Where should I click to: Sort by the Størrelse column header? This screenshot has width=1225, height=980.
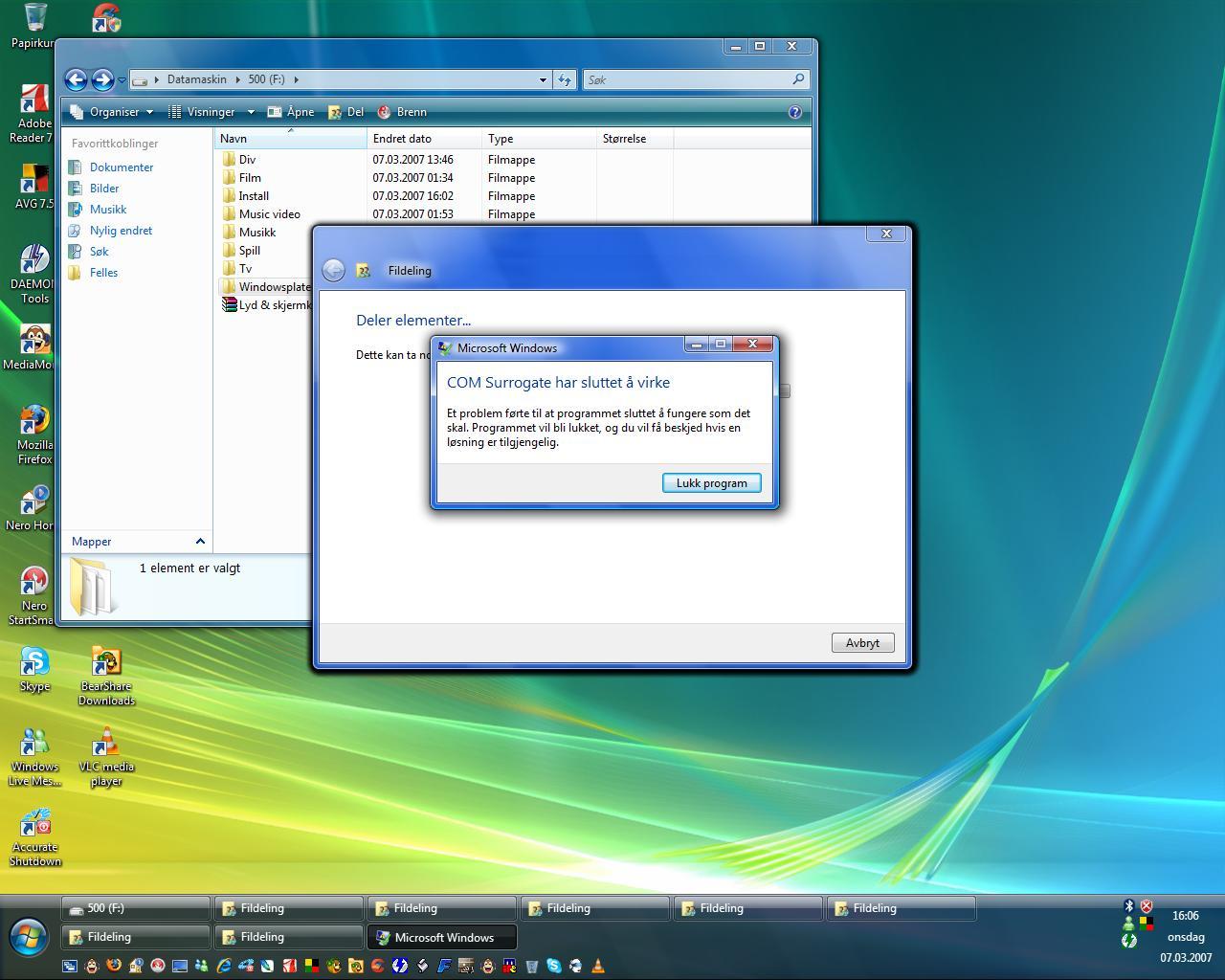coord(635,139)
